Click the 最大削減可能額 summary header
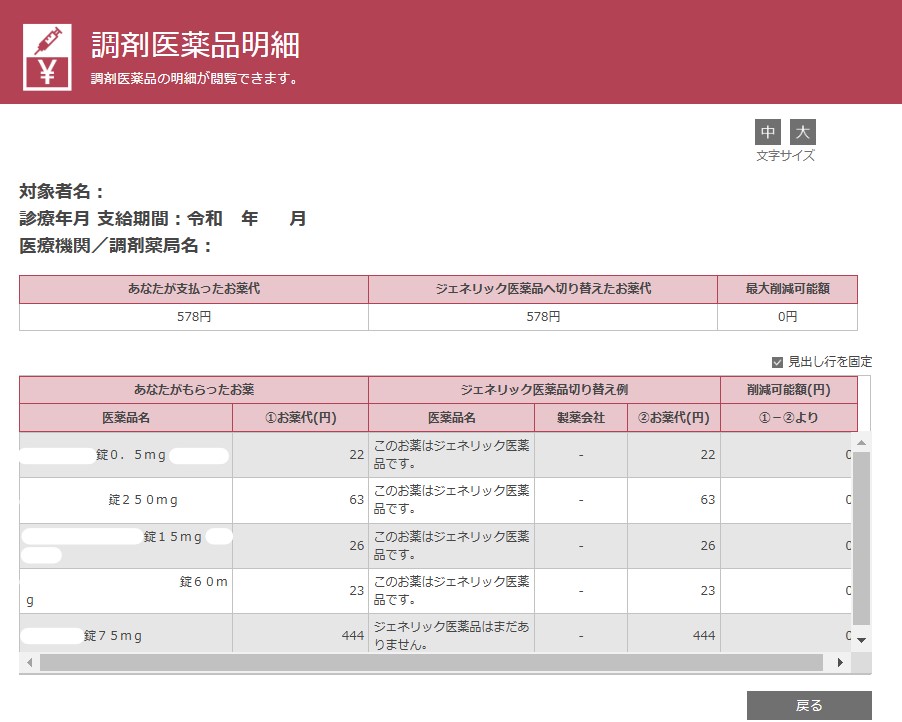902x722 pixels. [x=786, y=289]
